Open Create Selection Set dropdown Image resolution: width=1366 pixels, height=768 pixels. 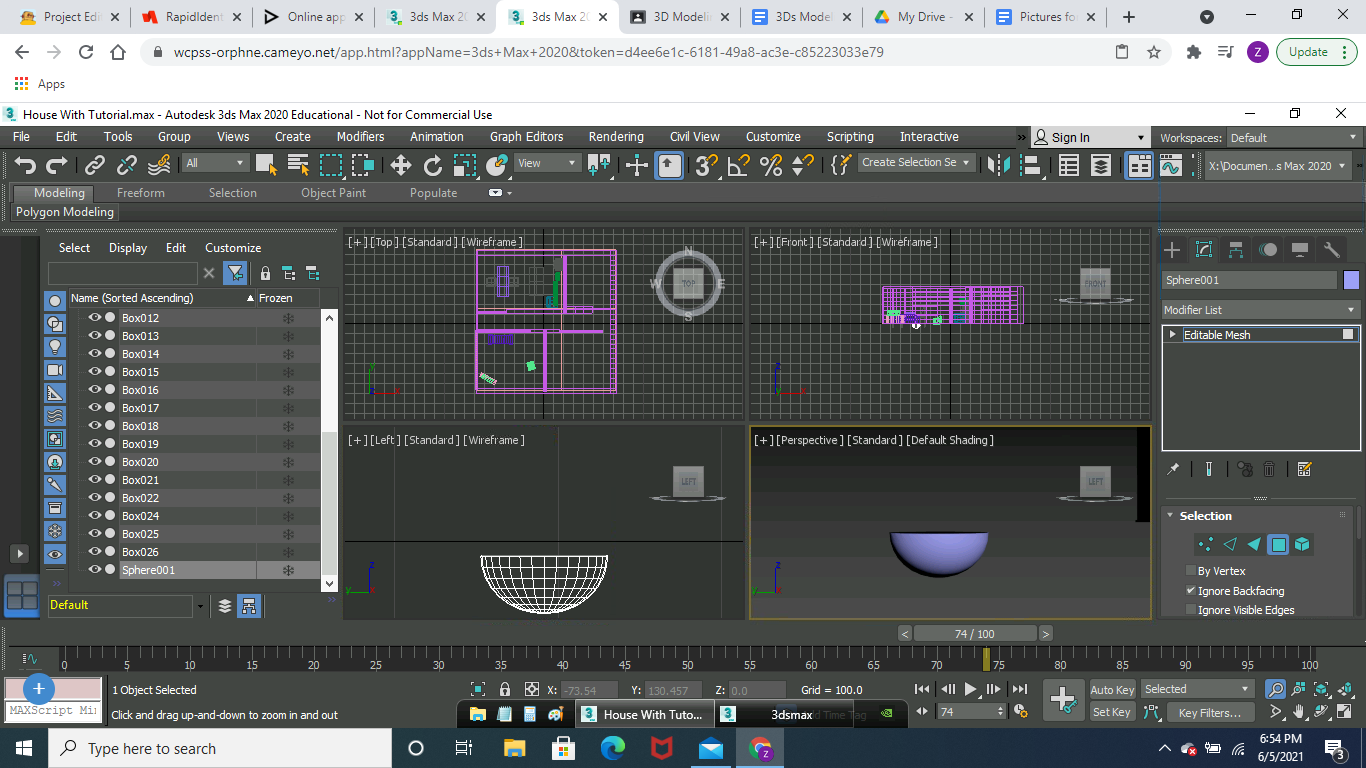(916, 162)
